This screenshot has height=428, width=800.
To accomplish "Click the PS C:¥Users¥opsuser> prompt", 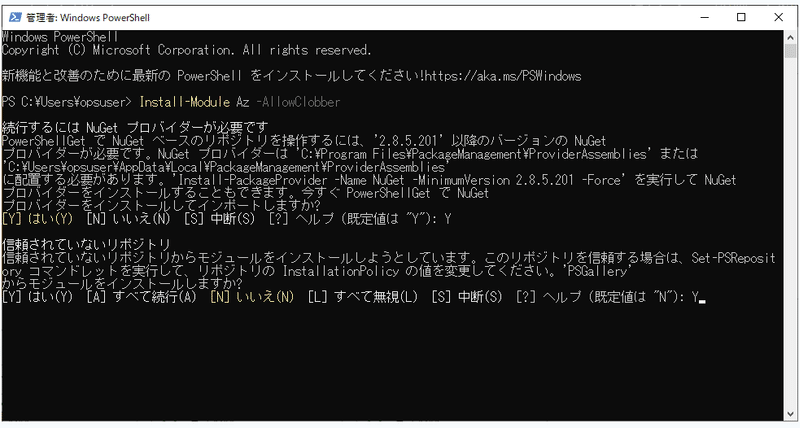I will (x=66, y=102).
